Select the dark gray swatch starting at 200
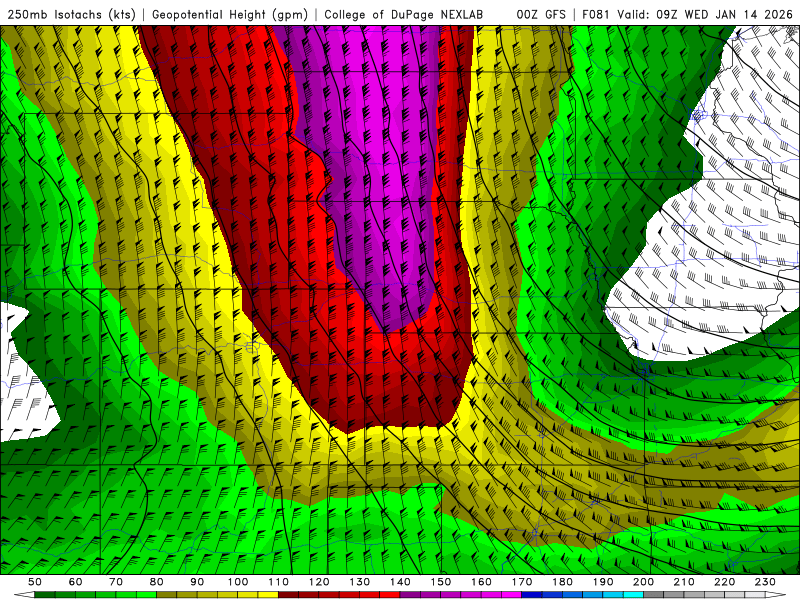 pyautogui.click(x=654, y=595)
